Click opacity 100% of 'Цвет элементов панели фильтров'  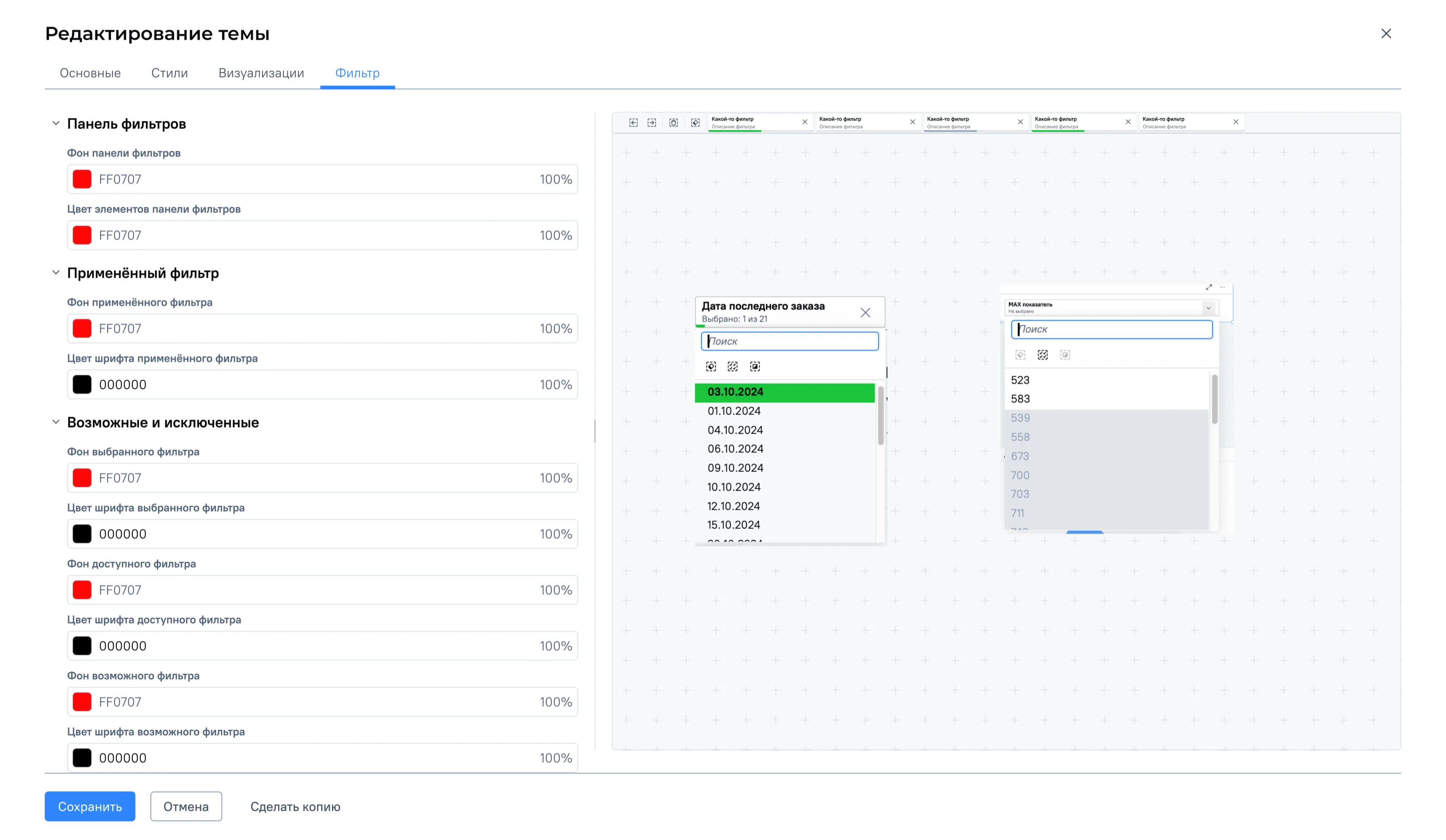tap(556, 235)
